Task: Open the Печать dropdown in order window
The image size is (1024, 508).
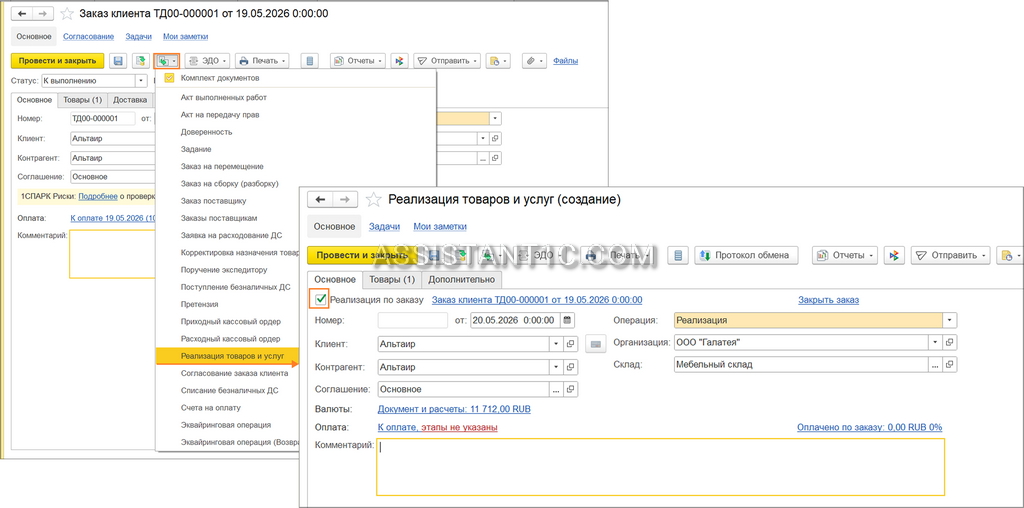Action: click(x=262, y=61)
